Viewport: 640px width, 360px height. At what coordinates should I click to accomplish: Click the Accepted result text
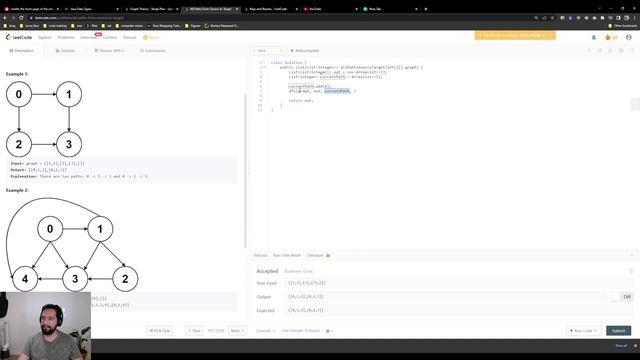point(267,271)
